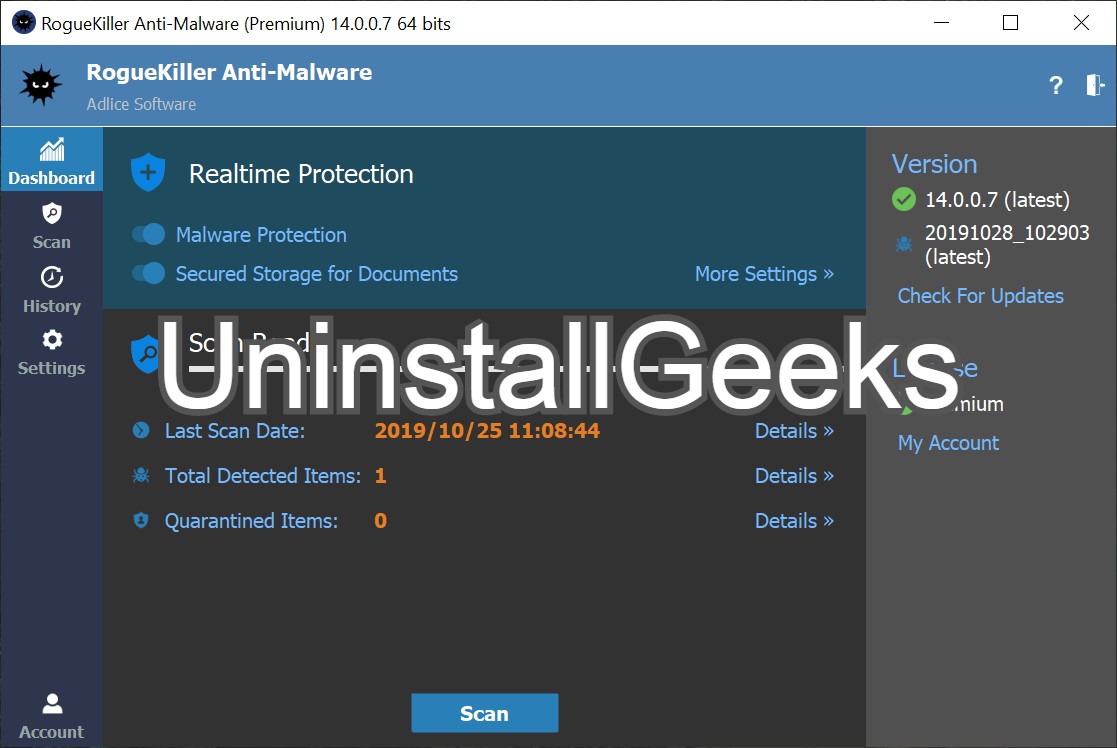Click the last scan date value 2019/10/25 11:08:44
This screenshot has width=1117, height=748.
(487, 430)
